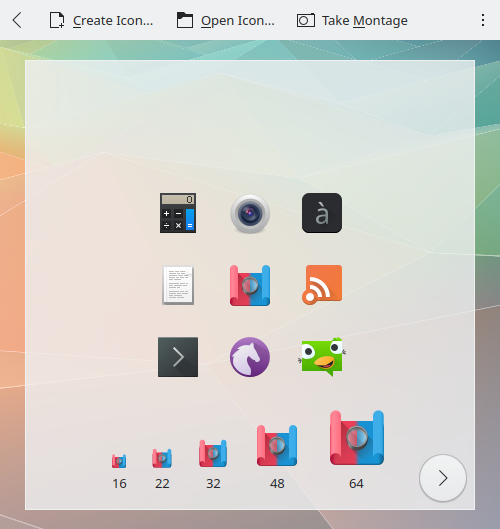Click the "22" size label

pyautogui.click(x=162, y=483)
